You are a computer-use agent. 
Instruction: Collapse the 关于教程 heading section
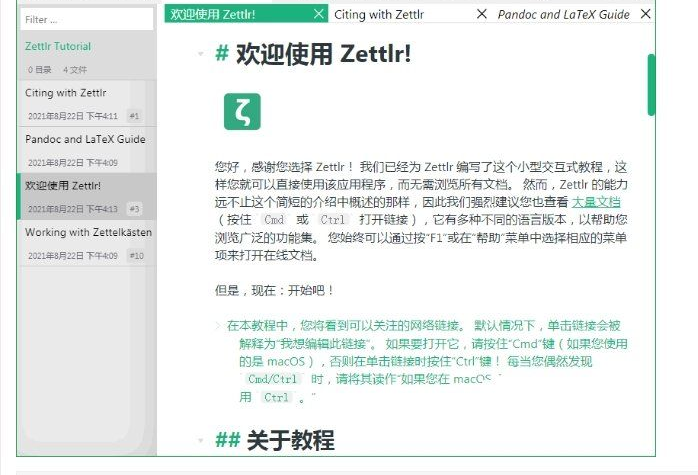pyautogui.click(x=201, y=441)
